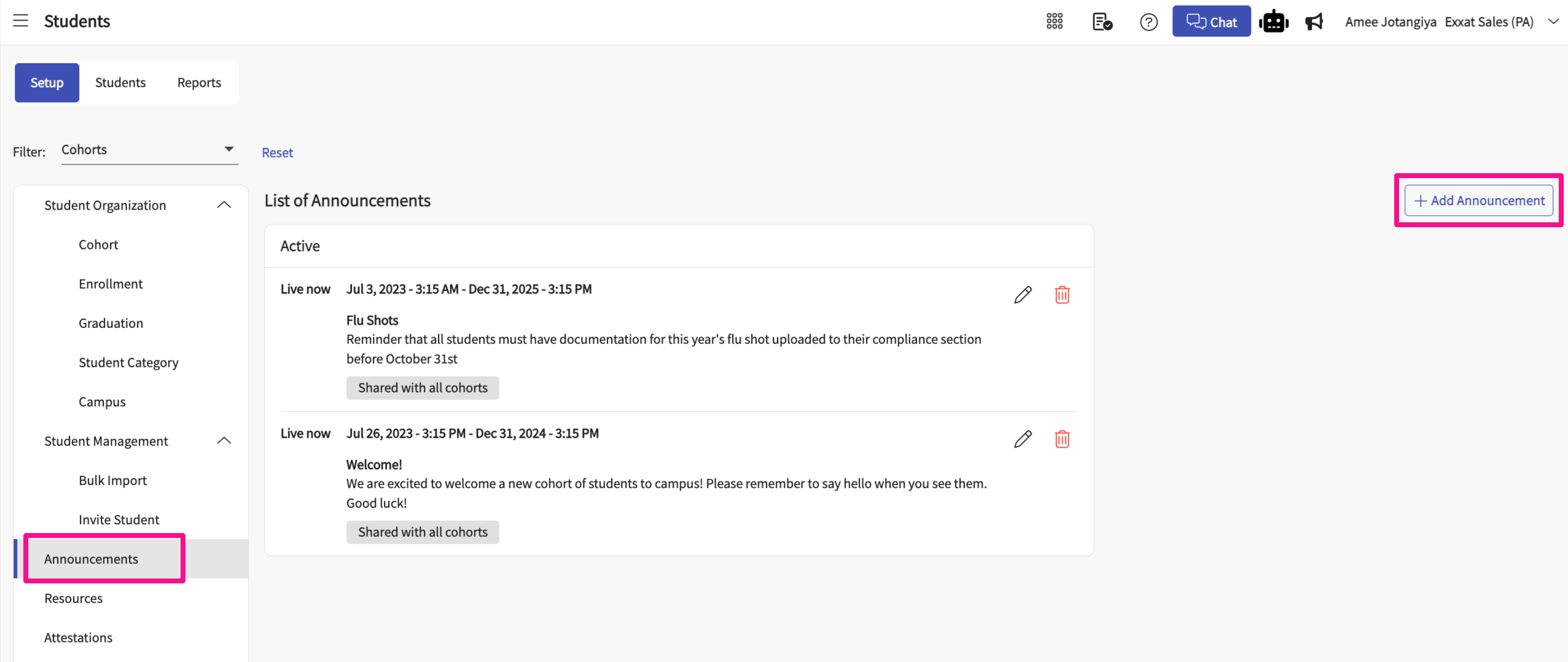Click the megaphone announcements icon
This screenshot has height=662, width=1568.
1314,21
